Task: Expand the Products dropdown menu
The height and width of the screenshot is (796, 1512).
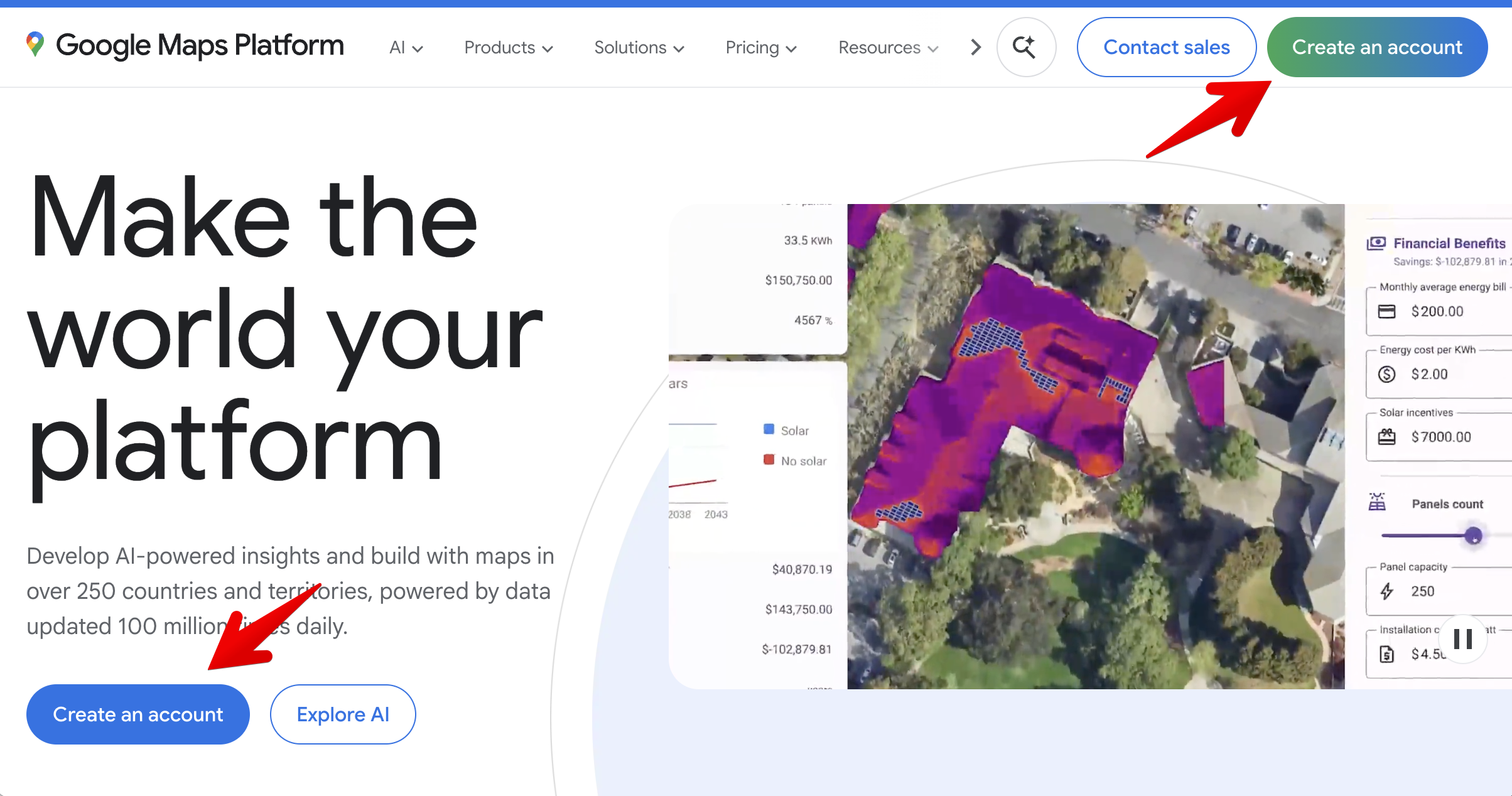Action: tap(508, 48)
